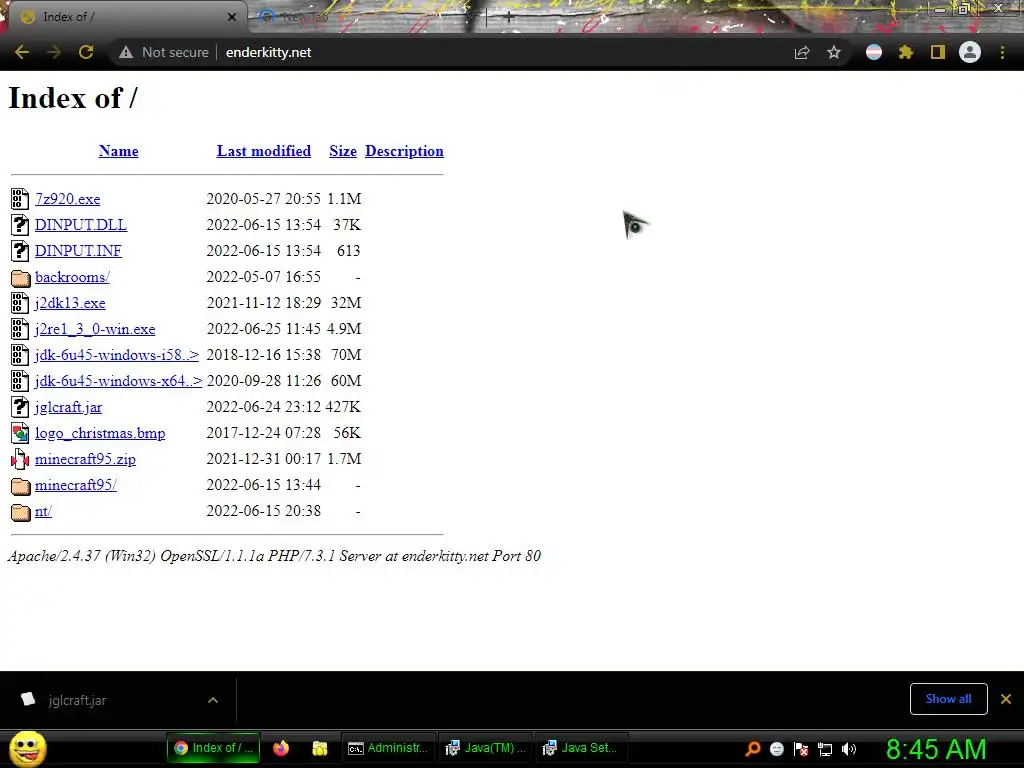Reload the enderkitty.net page
1024x768 pixels.
(86, 52)
